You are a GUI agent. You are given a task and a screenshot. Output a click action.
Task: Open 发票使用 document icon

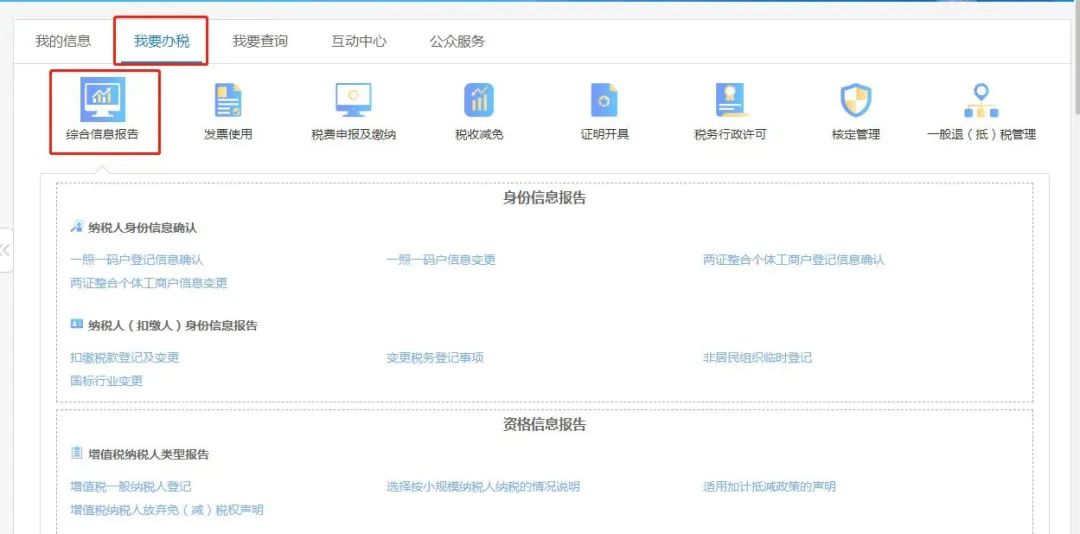[228, 101]
